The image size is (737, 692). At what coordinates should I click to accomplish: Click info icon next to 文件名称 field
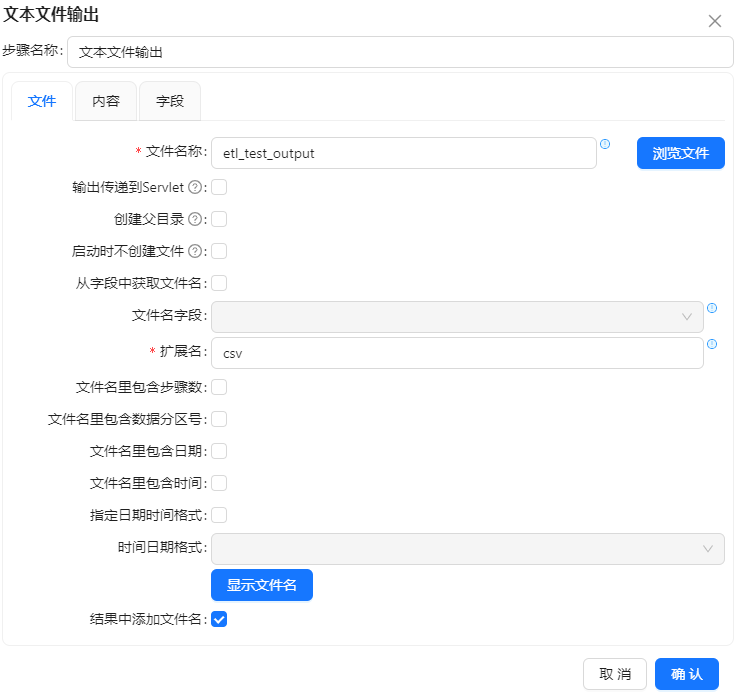[x=605, y=144]
